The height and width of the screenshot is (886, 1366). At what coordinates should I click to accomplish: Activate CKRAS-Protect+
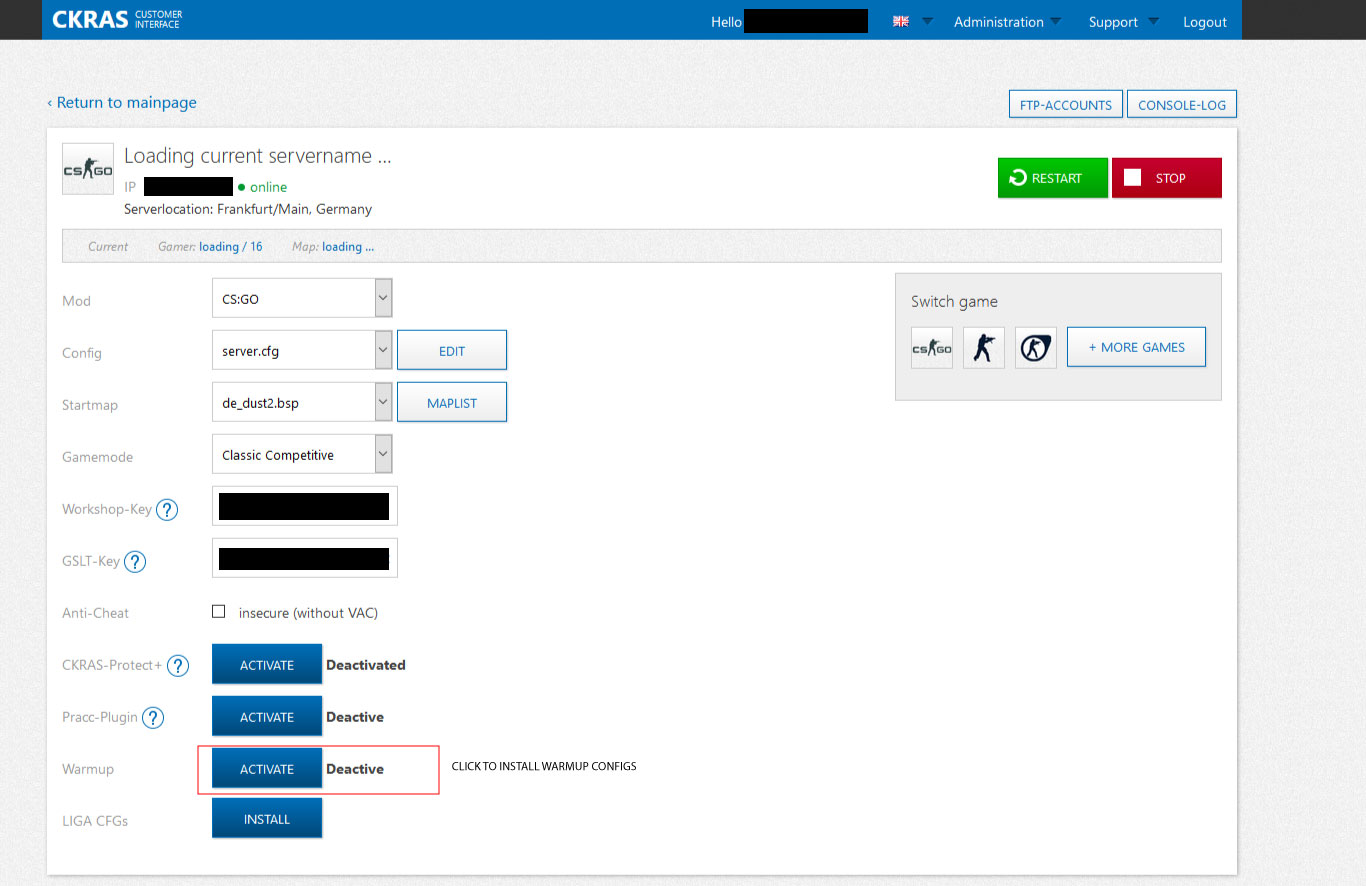click(x=267, y=665)
